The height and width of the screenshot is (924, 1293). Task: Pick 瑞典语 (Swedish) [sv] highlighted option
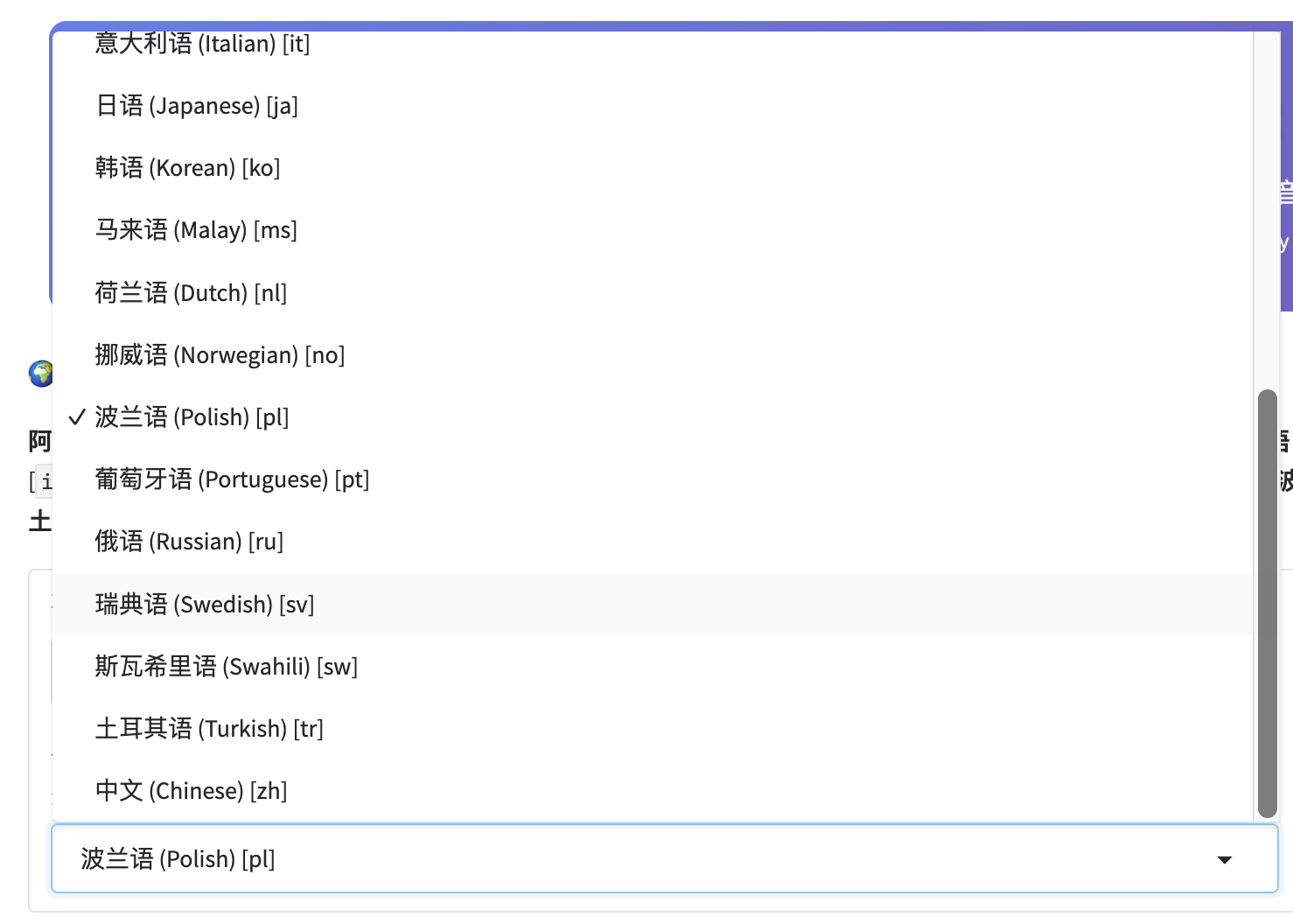click(x=205, y=605)
